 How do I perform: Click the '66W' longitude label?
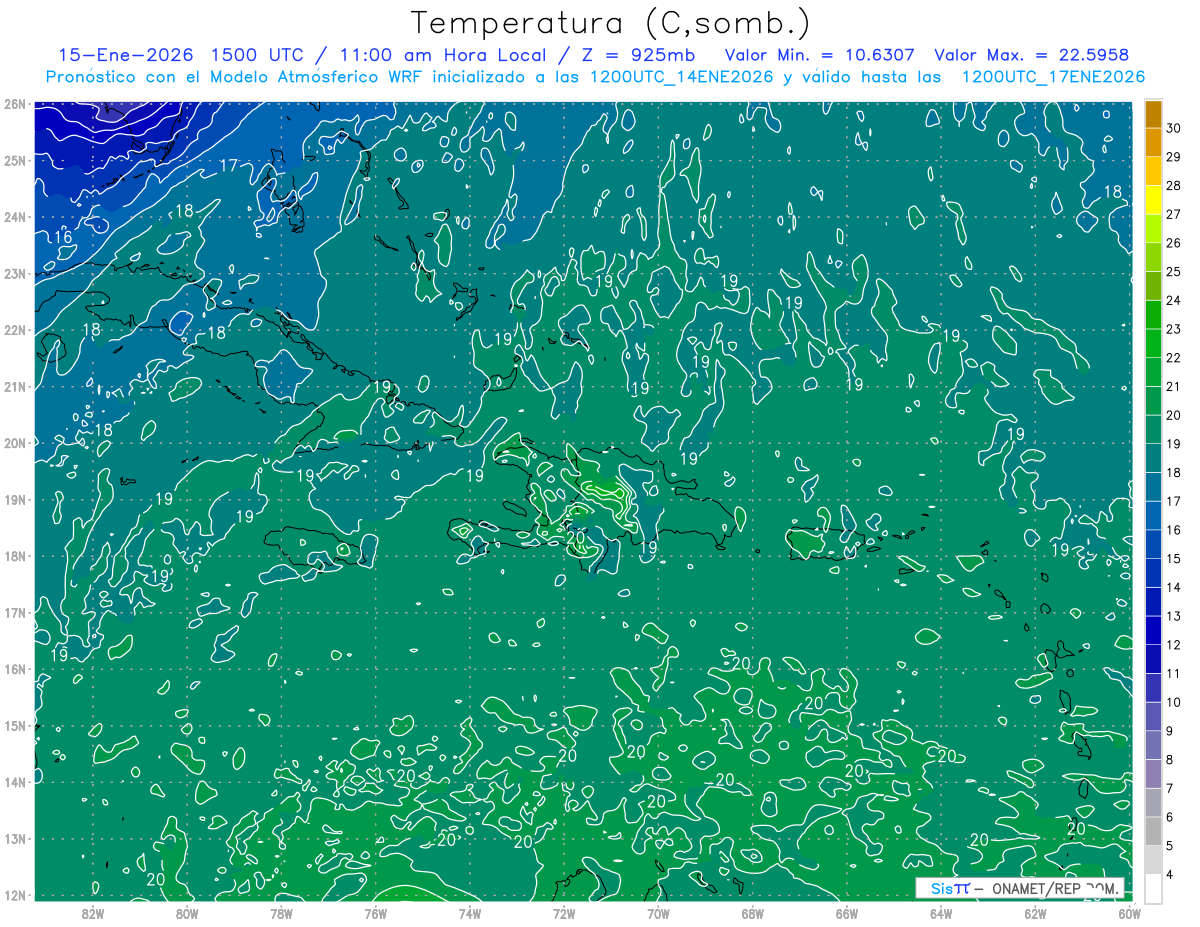tap(847, 913)
